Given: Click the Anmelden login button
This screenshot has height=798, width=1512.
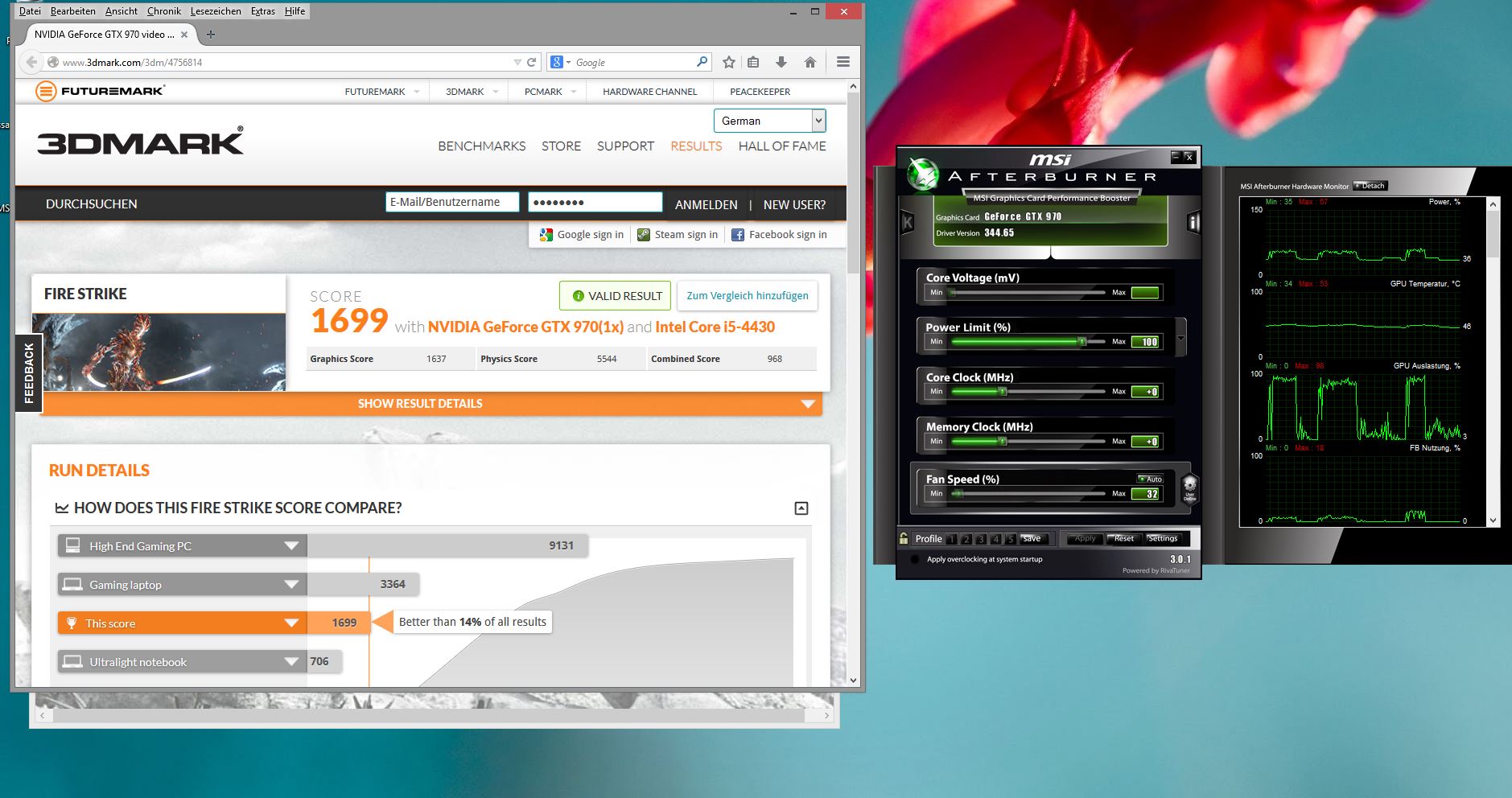Looking at the screenshot, I should pyautogui.click(x=706, y=204).
